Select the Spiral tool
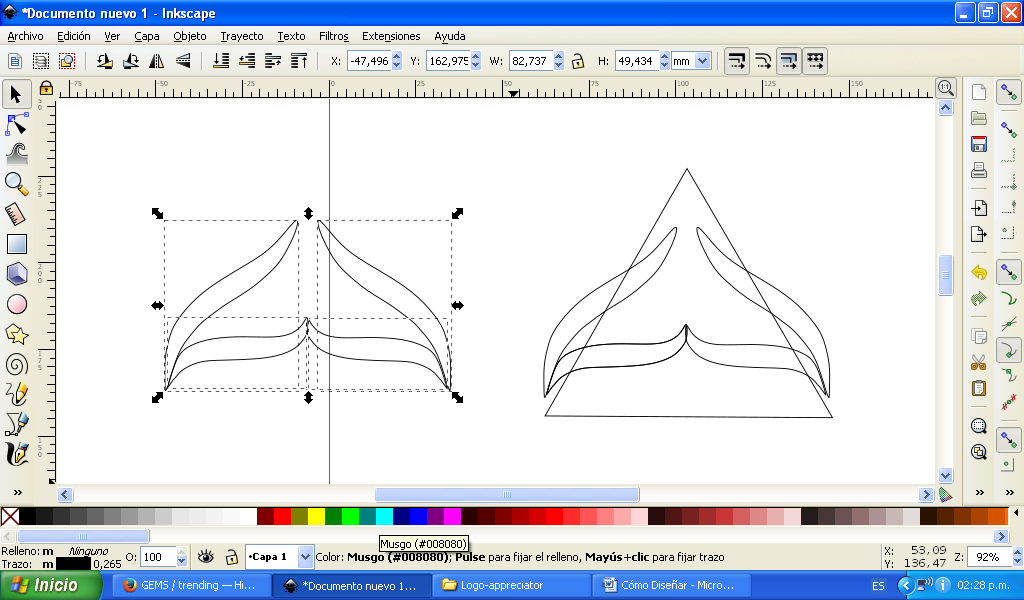Image resolution: width=1024 pixels, height=600 pixels. pos(16,364)
